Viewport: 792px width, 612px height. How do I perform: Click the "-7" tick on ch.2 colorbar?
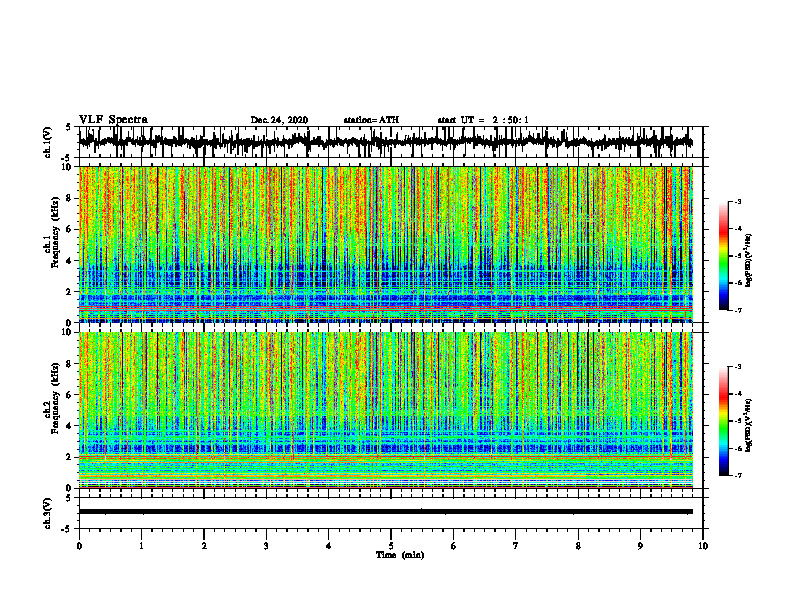tap(738, 475)
